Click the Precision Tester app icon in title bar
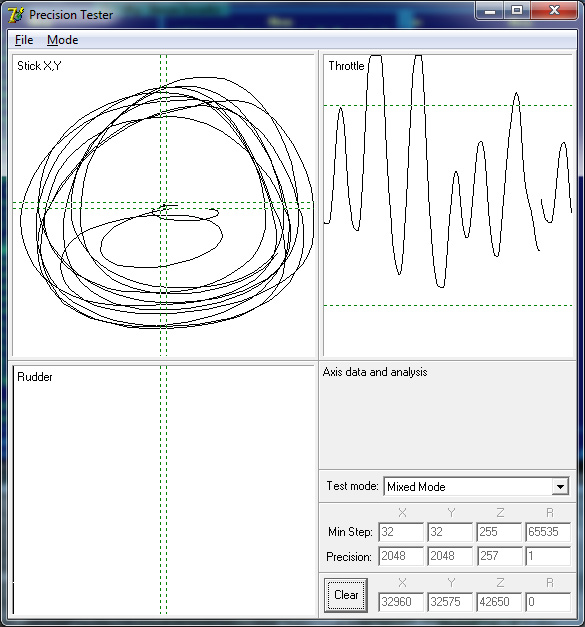This screenshot has width=585, height=627. 16,15
